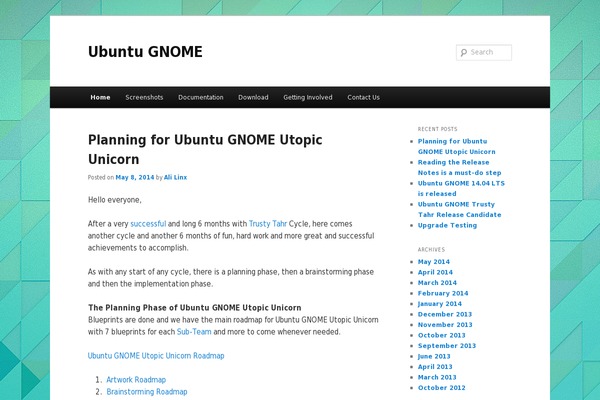Open the December 2013 archive

445,314
